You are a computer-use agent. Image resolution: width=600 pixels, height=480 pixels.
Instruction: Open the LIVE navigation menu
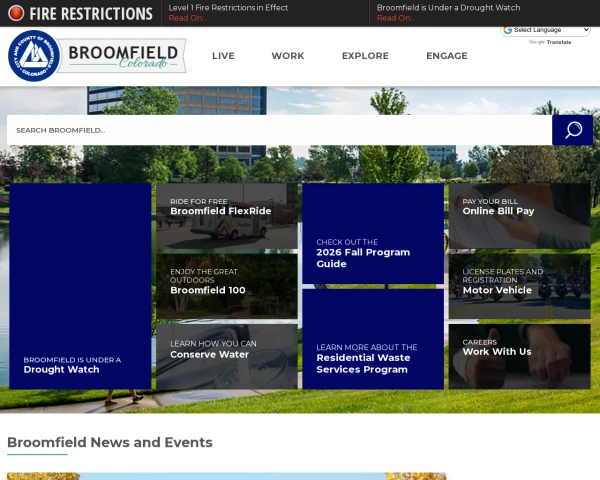(x=223, y=56)
